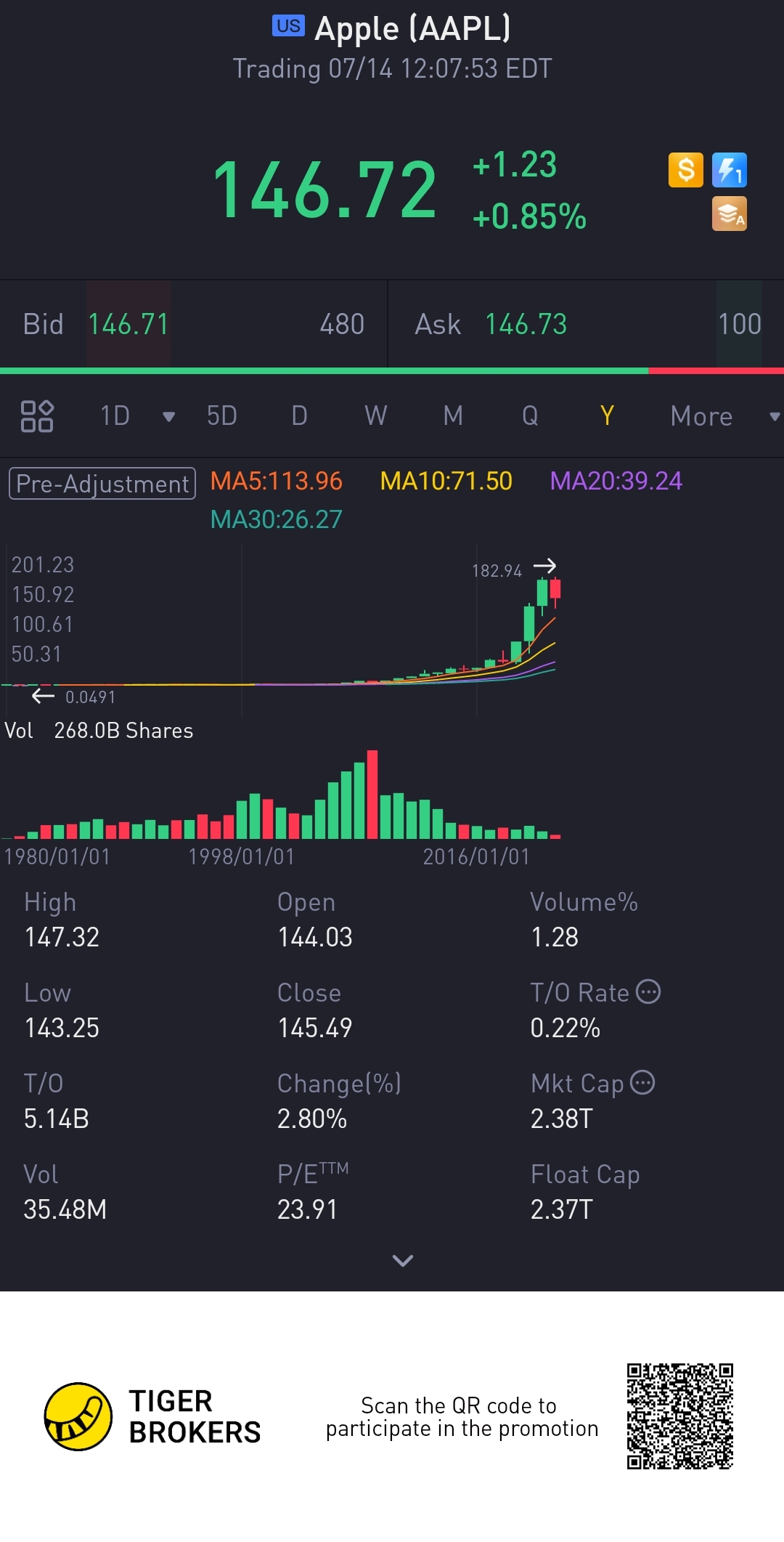Screen dimensions: 784x1542
Task: Tap the ask size 100
Action: click(x=740, y=325)
